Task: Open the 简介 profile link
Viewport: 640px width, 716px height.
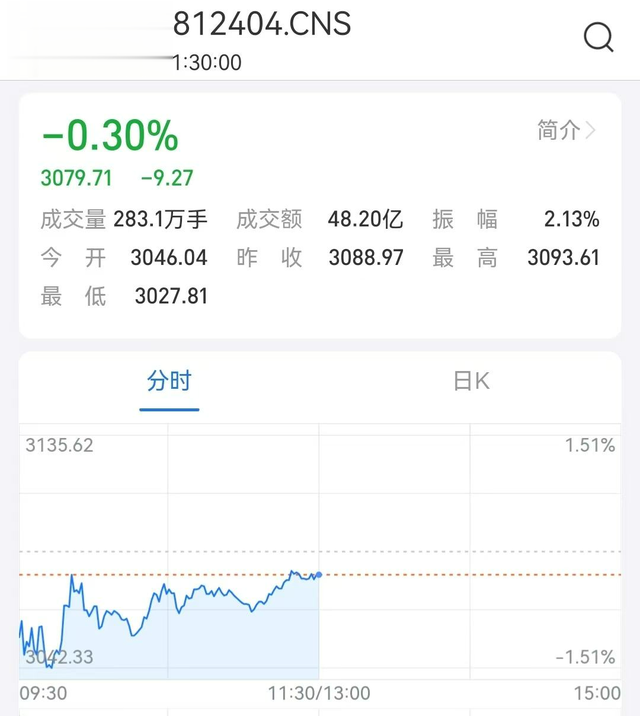Action: (x=558, y=130)
